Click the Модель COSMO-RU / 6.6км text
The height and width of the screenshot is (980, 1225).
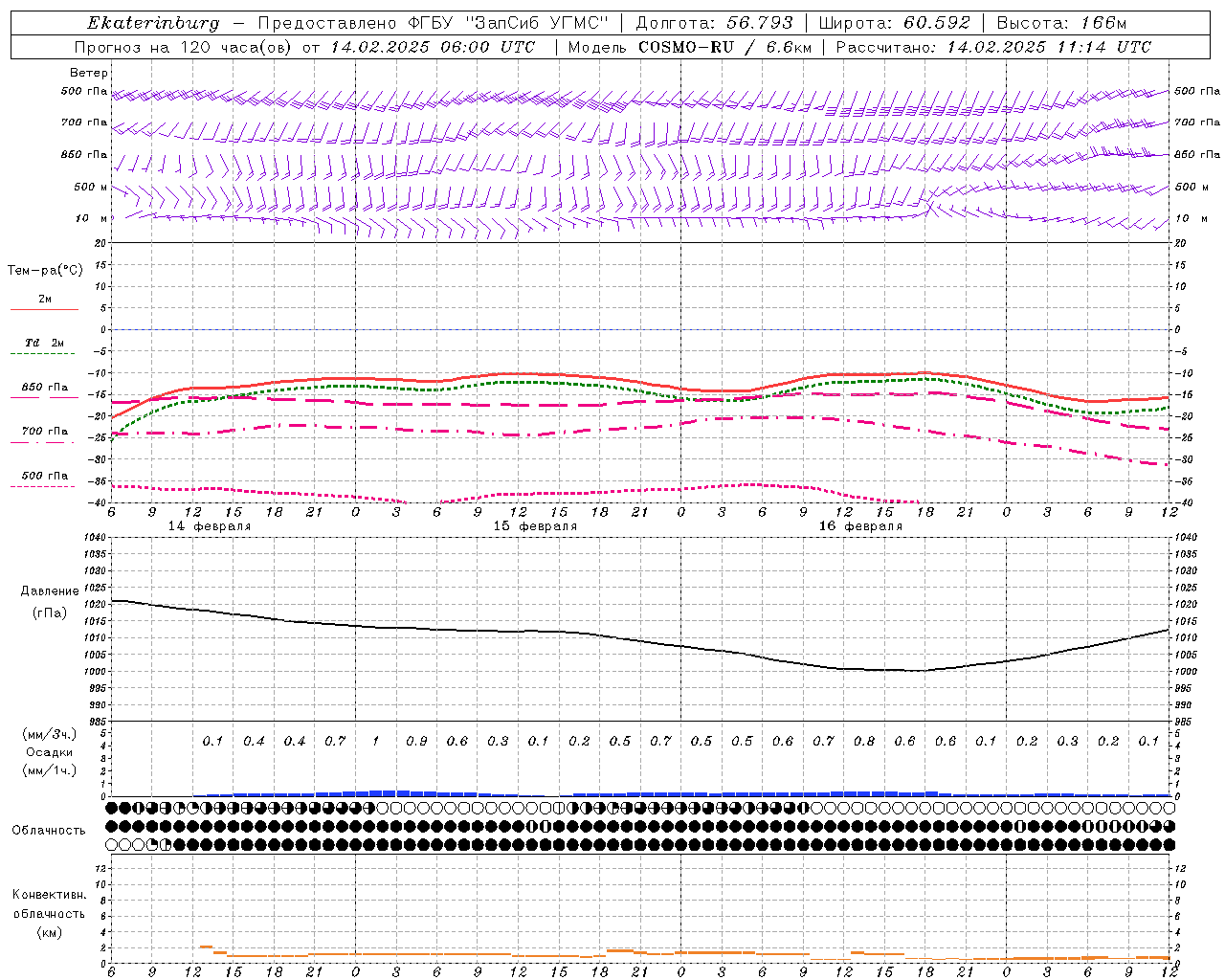688,47
